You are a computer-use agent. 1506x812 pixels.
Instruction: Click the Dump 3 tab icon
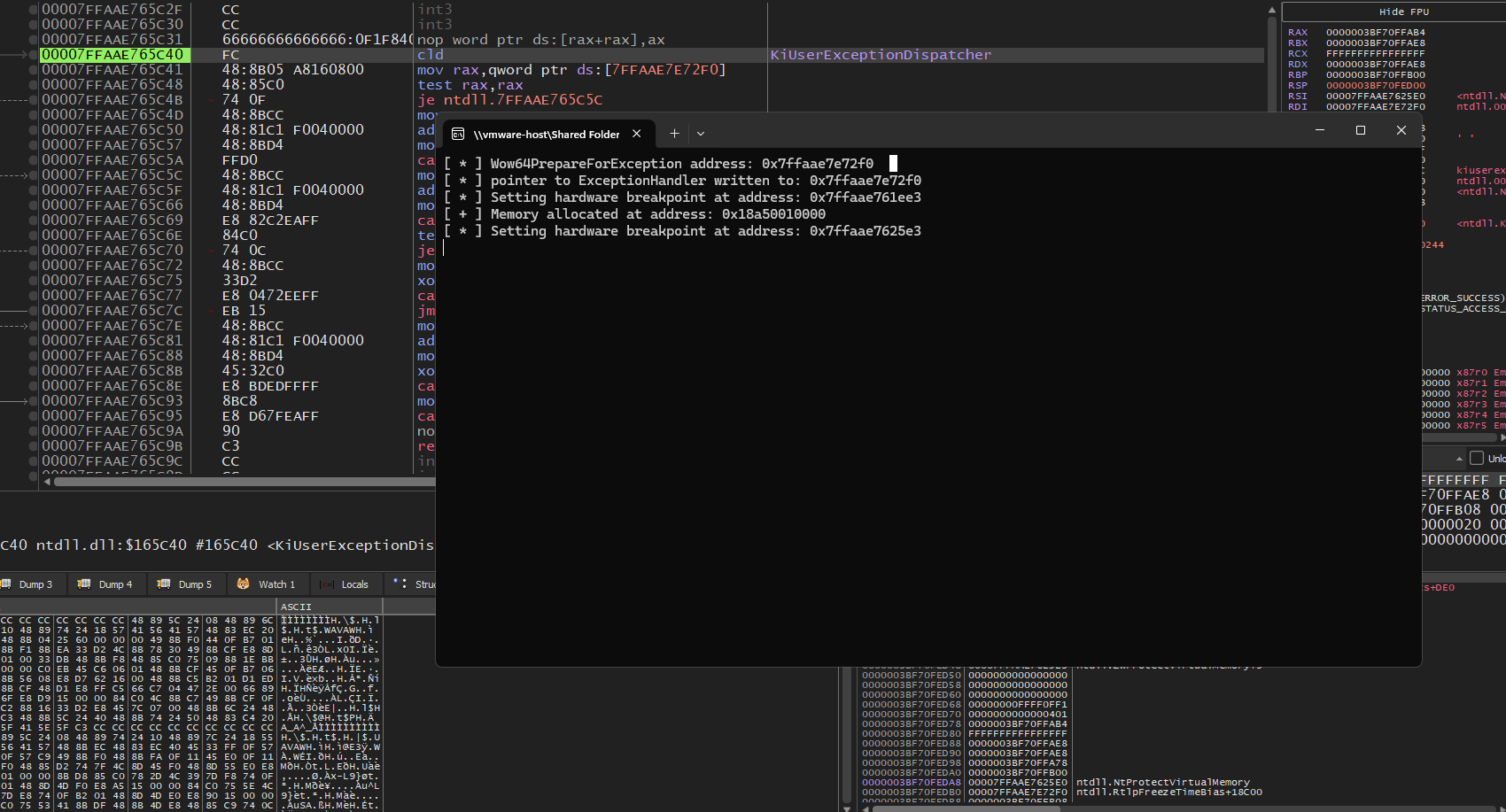coord(6,584)
